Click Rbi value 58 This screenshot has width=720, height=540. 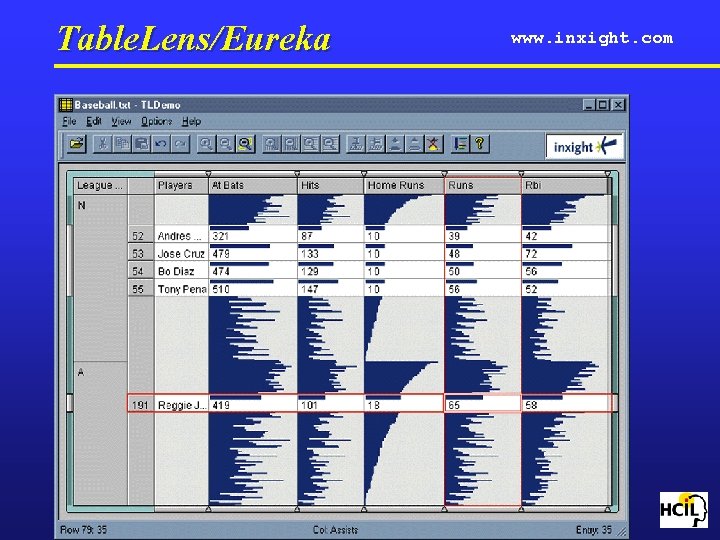pos(531,405)
